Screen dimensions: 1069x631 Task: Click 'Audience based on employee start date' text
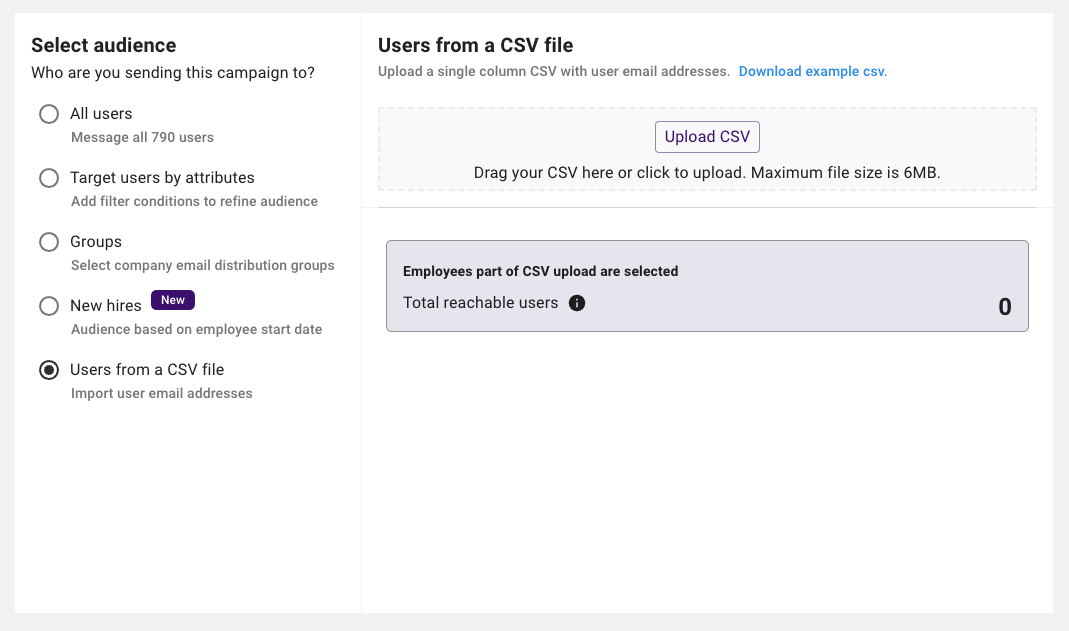(196, 329)
